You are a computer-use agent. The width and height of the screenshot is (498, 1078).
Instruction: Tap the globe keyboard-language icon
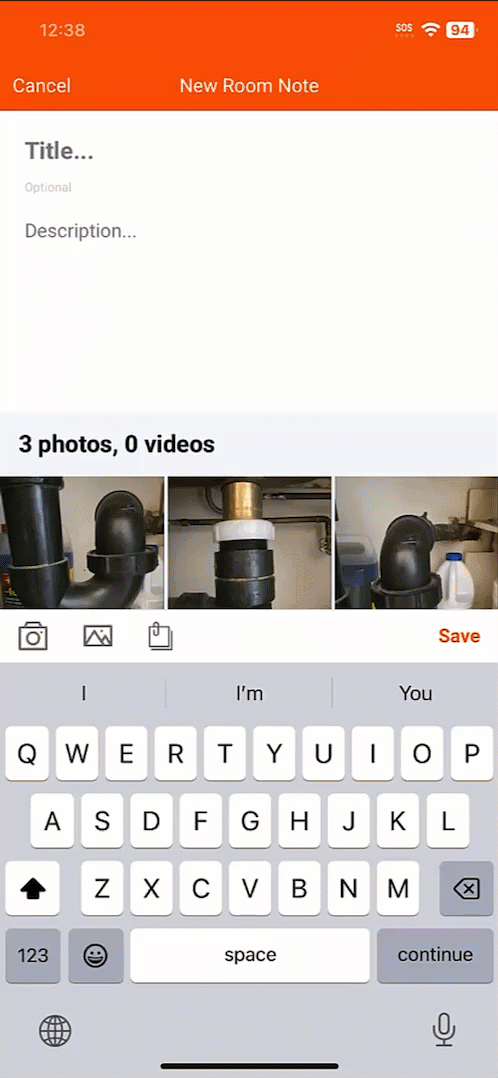pyautogui.click(x=55, y=1031)
